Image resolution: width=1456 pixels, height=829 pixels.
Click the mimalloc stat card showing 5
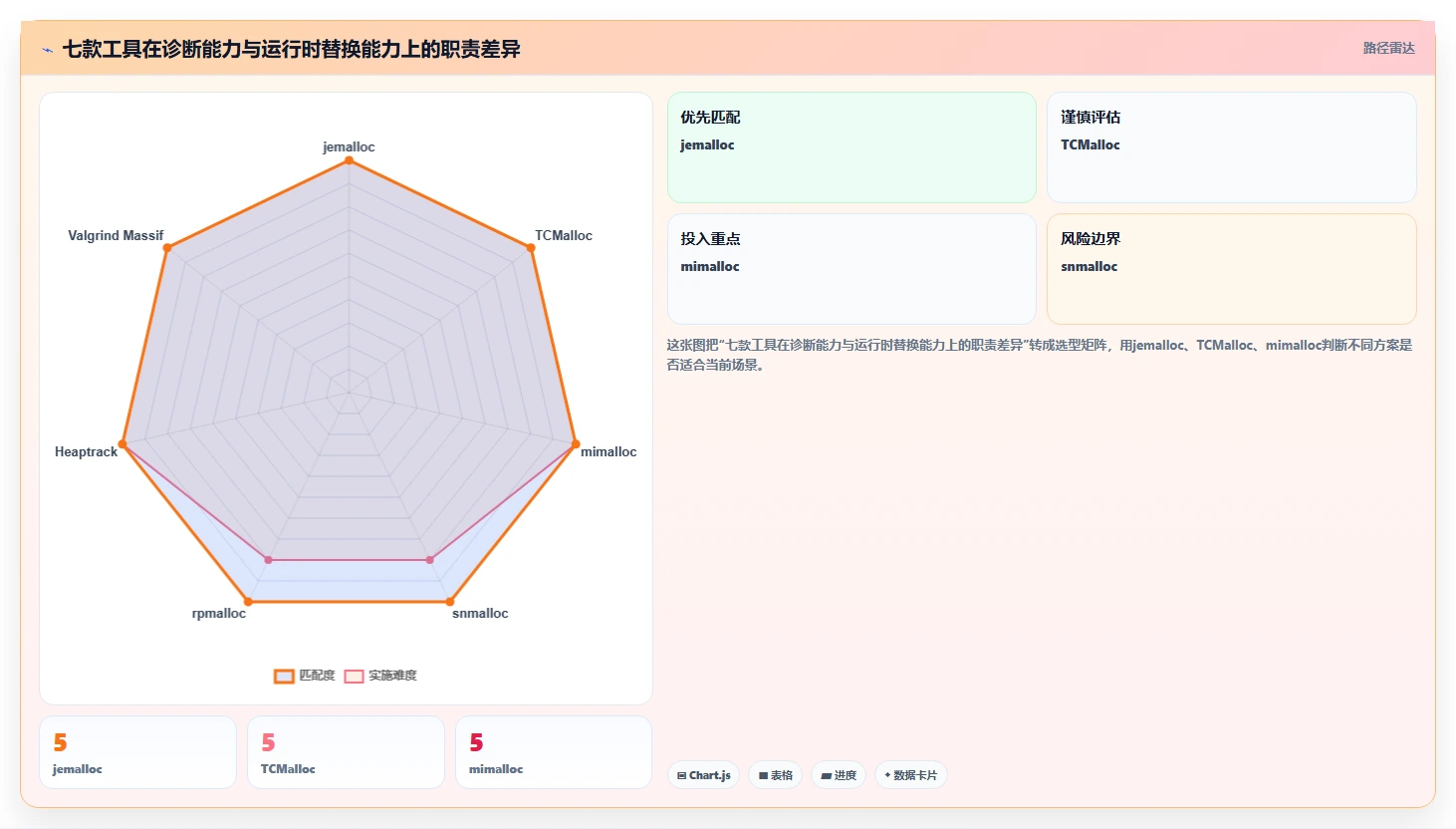pyautogui.click(x=554, y=752)
